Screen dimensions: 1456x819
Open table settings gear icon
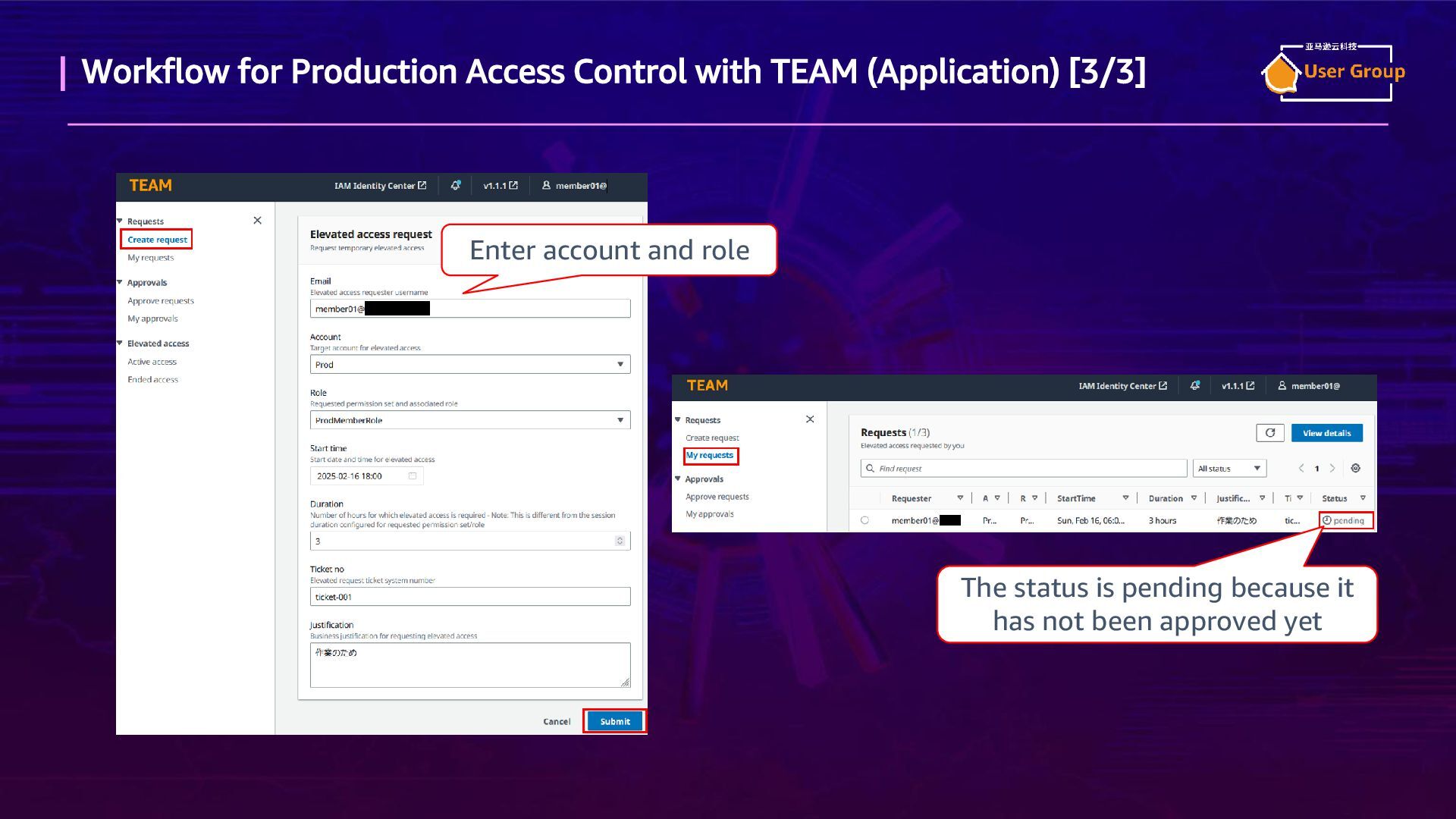pyautogui.click(x=1355, y=469)
